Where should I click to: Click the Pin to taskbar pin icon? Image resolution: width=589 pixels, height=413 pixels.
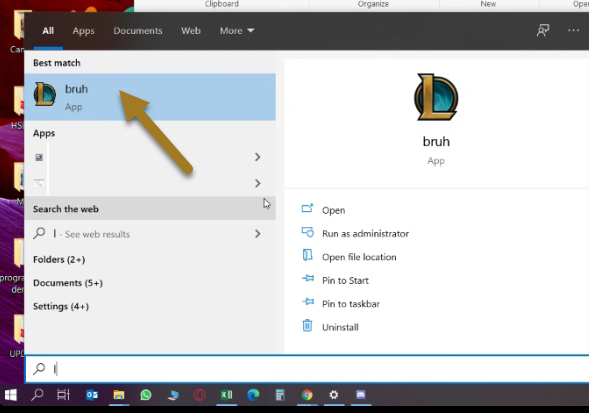pos(308,302)
